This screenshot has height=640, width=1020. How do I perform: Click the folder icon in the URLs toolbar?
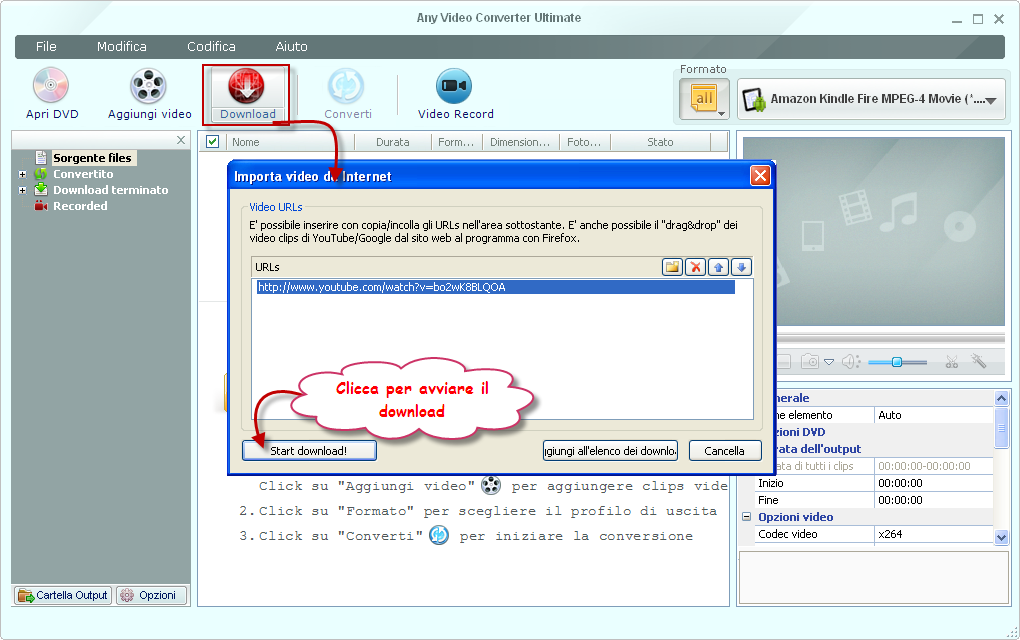coord(672,267)
